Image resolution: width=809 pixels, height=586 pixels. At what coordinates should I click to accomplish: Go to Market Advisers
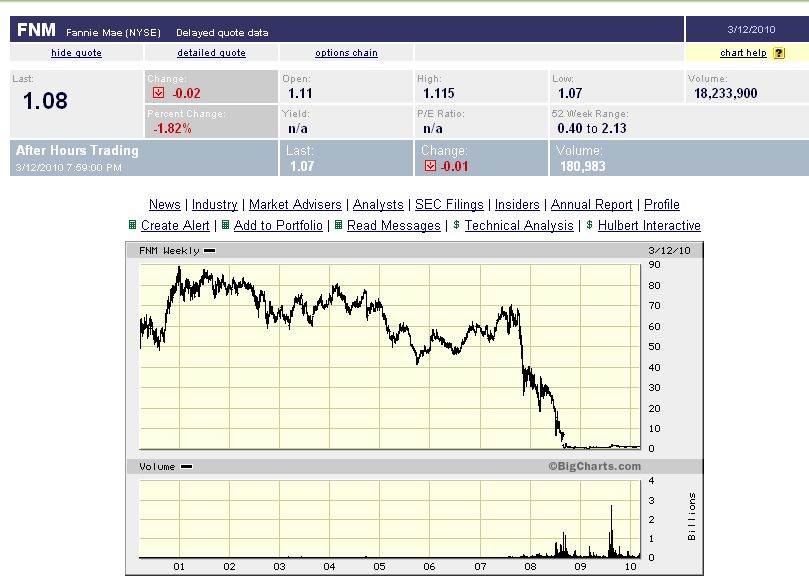coord(295,204)
